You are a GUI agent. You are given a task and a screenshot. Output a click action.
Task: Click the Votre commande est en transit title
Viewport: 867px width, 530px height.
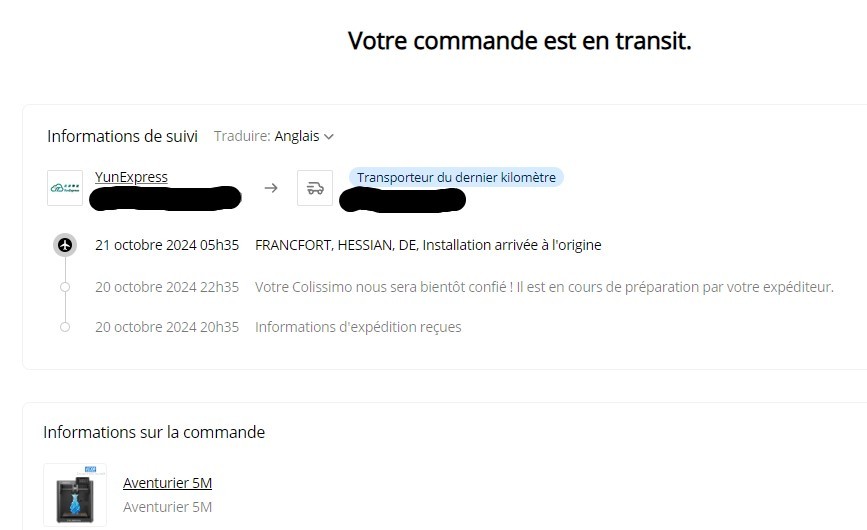pos(519,41)
